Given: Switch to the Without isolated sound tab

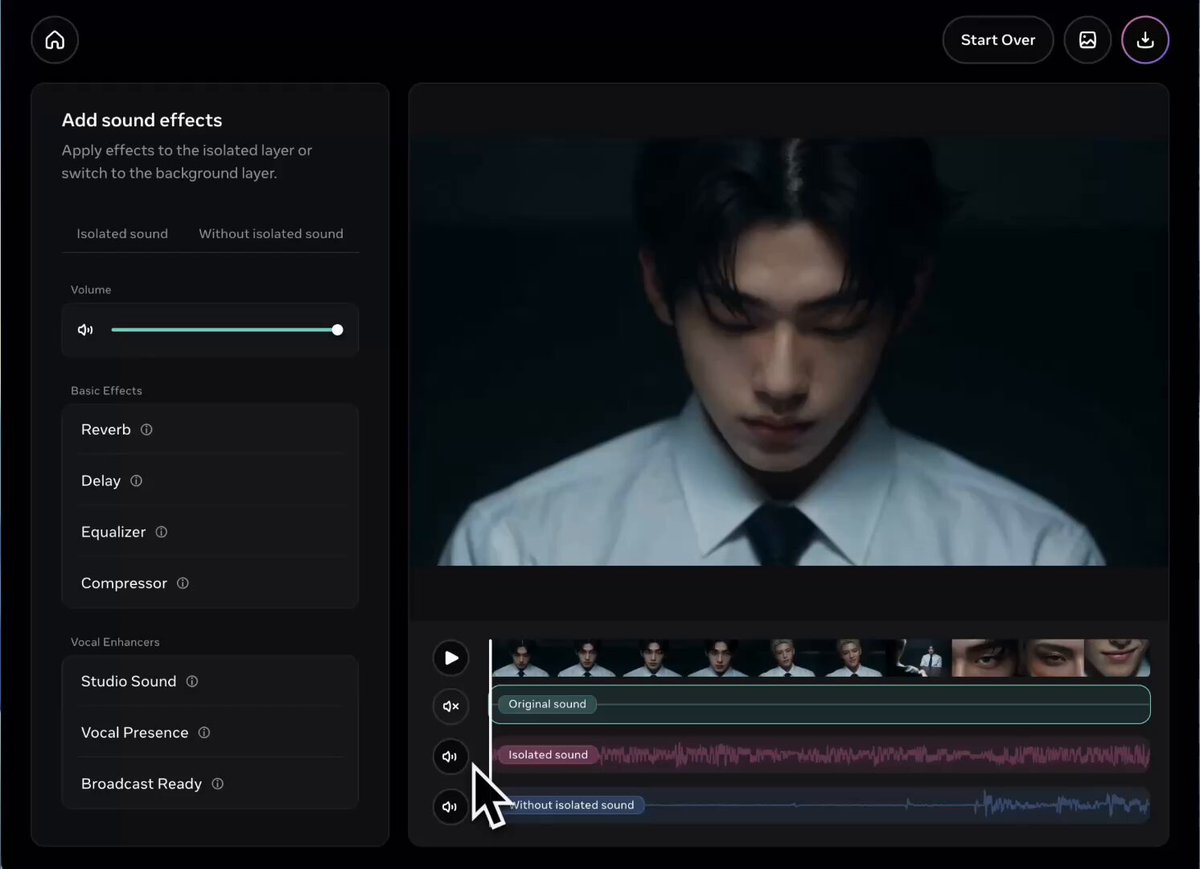Looking at the screenshot, I should [x=271, y=233].
